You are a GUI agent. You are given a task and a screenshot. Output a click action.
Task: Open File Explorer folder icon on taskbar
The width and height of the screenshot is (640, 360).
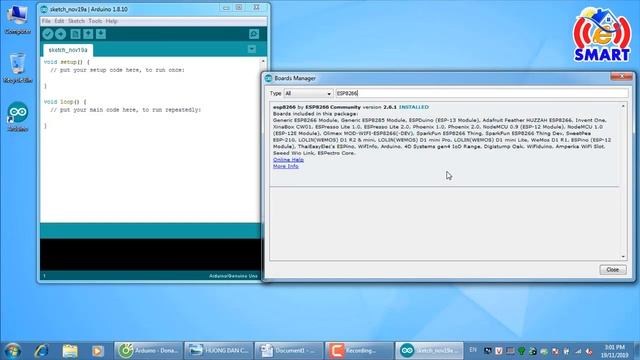(70, 351)
